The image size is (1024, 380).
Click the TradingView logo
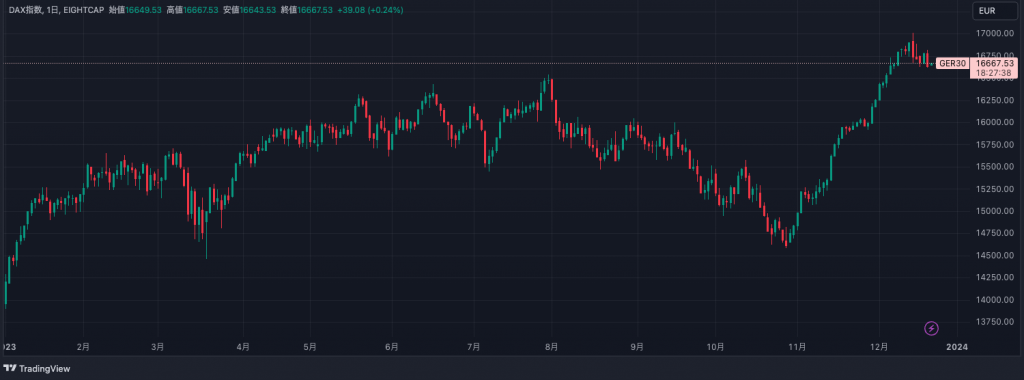(x=37, y=368)
